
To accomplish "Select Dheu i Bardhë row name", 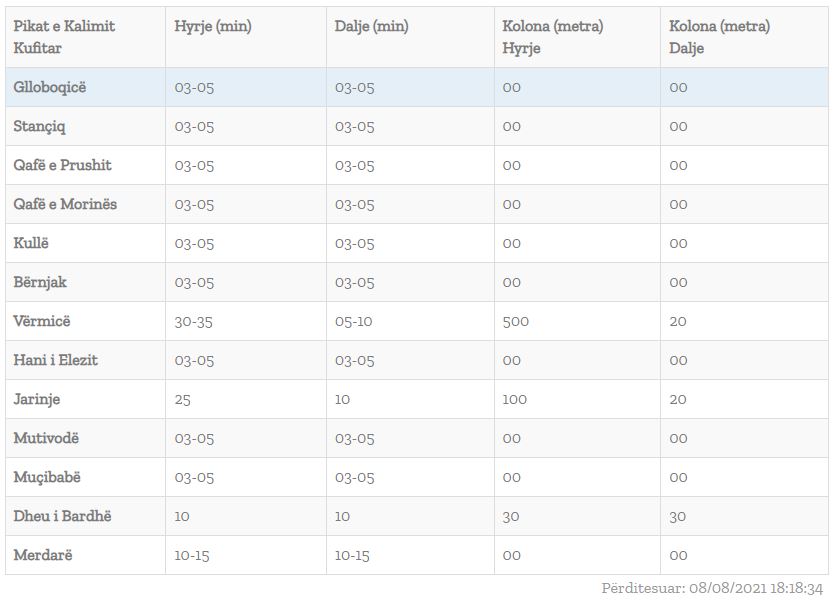I will [62, 516].
